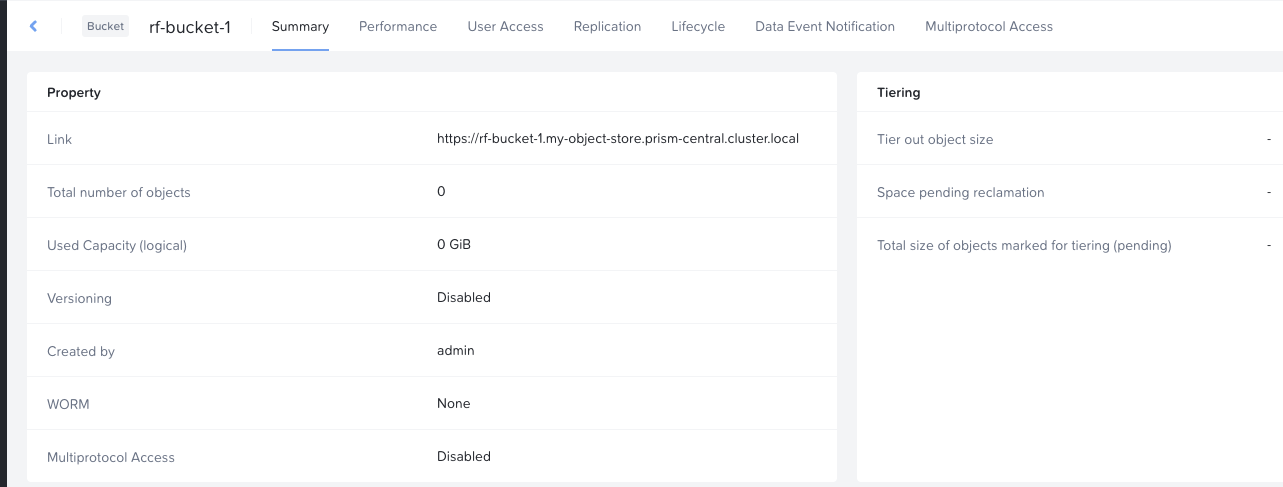This screenshot has height=487, width=1283.
Task: Switch to the Performance tab
Action: click(398, 26)
